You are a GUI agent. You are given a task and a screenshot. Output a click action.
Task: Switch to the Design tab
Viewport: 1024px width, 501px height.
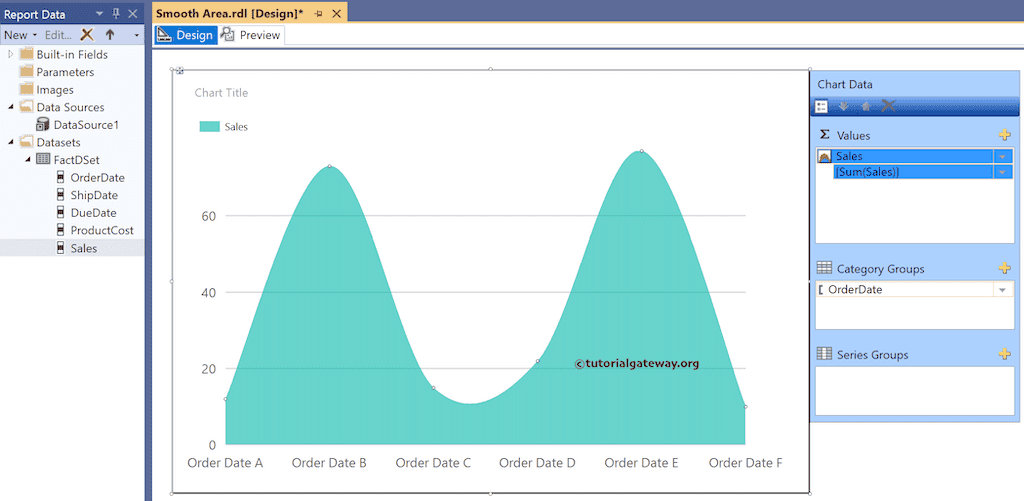(185, 35)
